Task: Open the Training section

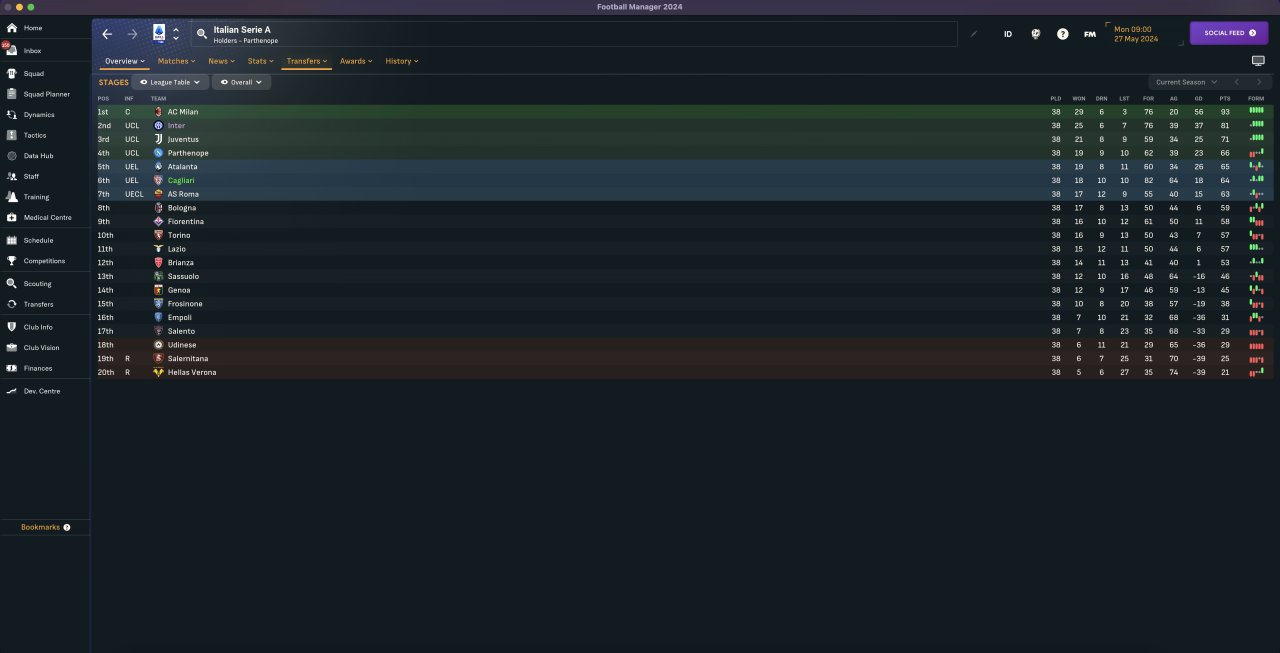Action: [36, 197]
